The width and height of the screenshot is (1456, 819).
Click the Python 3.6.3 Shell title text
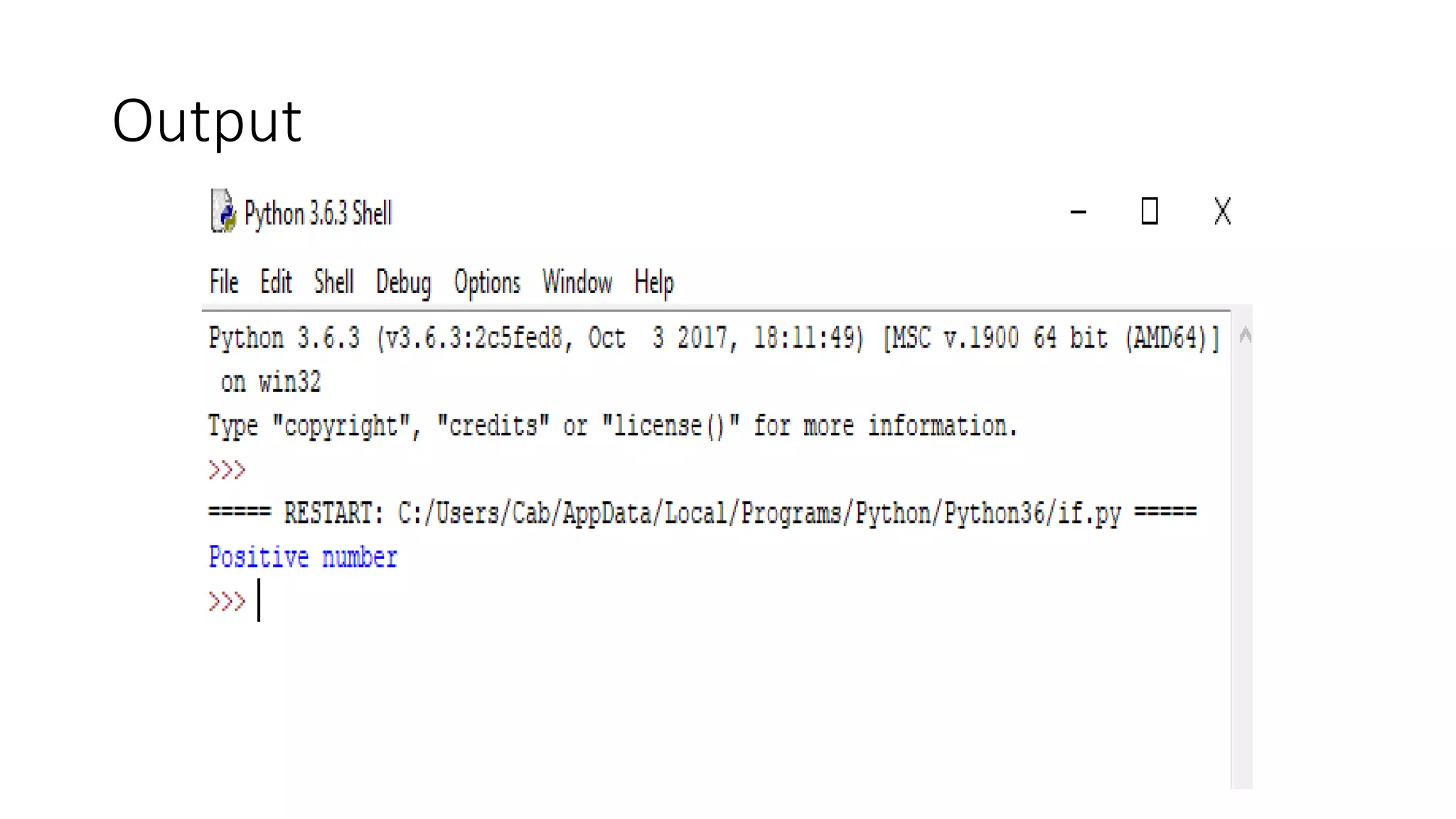point(318,213)
